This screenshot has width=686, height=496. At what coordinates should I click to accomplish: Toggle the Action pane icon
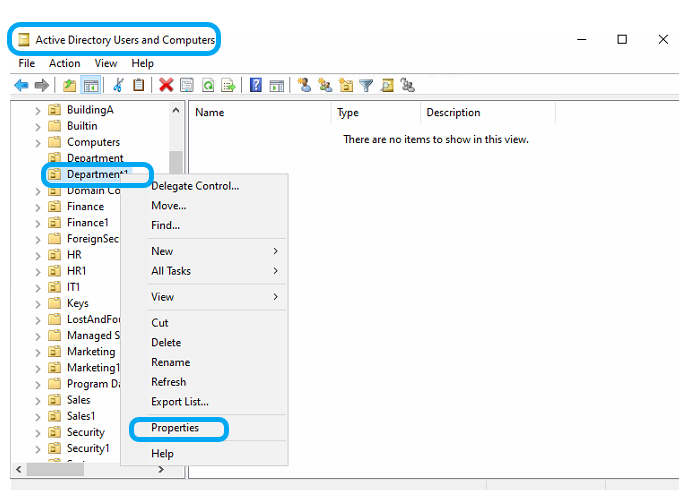tap(276, 85)
